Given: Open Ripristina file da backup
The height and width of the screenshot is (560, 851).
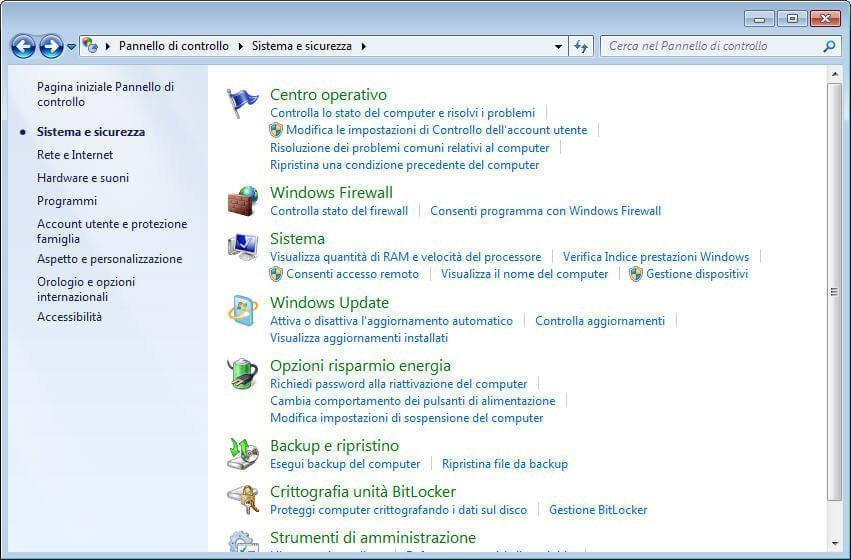Looking at the screenshot, I should [505, 464].
